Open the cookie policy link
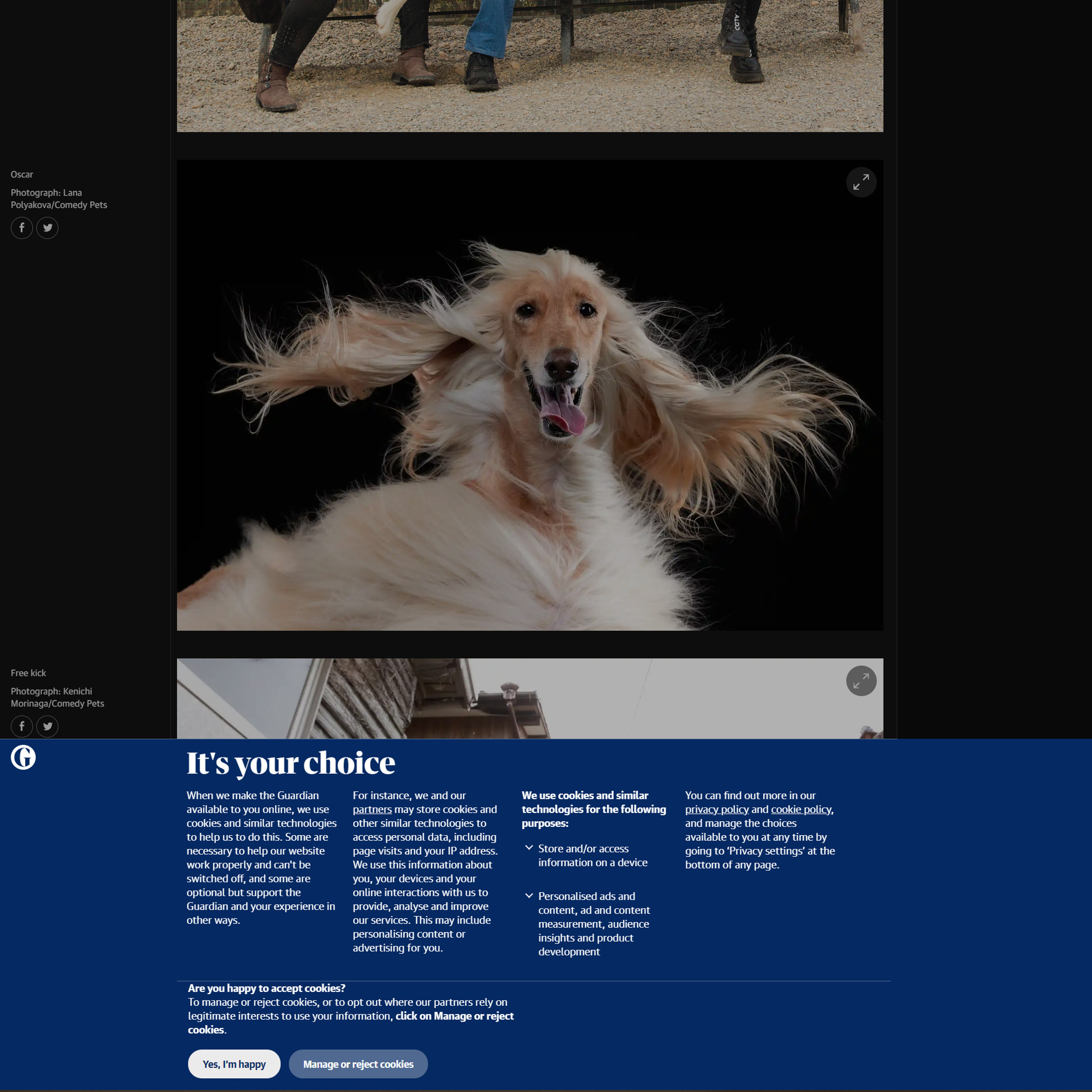The width and height of the screenshot is (1092, 1092). [x=801, y=809]
